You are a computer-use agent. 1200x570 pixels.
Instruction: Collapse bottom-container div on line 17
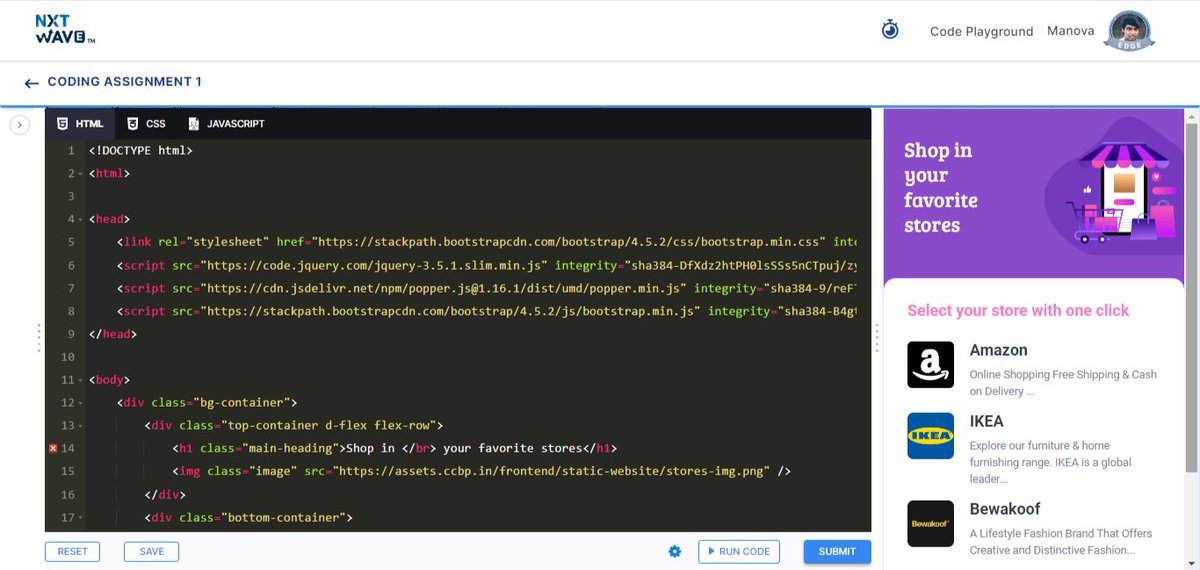click(x=80, y=519)
